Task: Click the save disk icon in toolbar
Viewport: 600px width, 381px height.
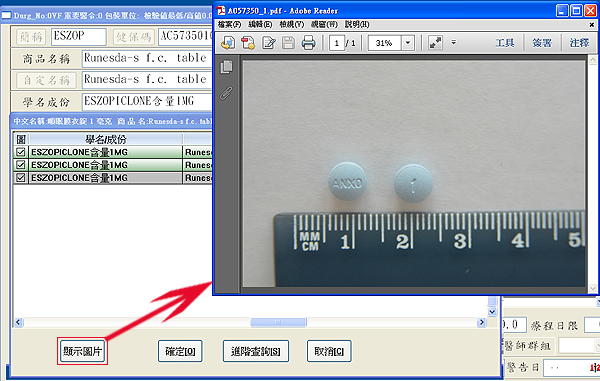Action: pyautogui.click(x=288, y=43)
